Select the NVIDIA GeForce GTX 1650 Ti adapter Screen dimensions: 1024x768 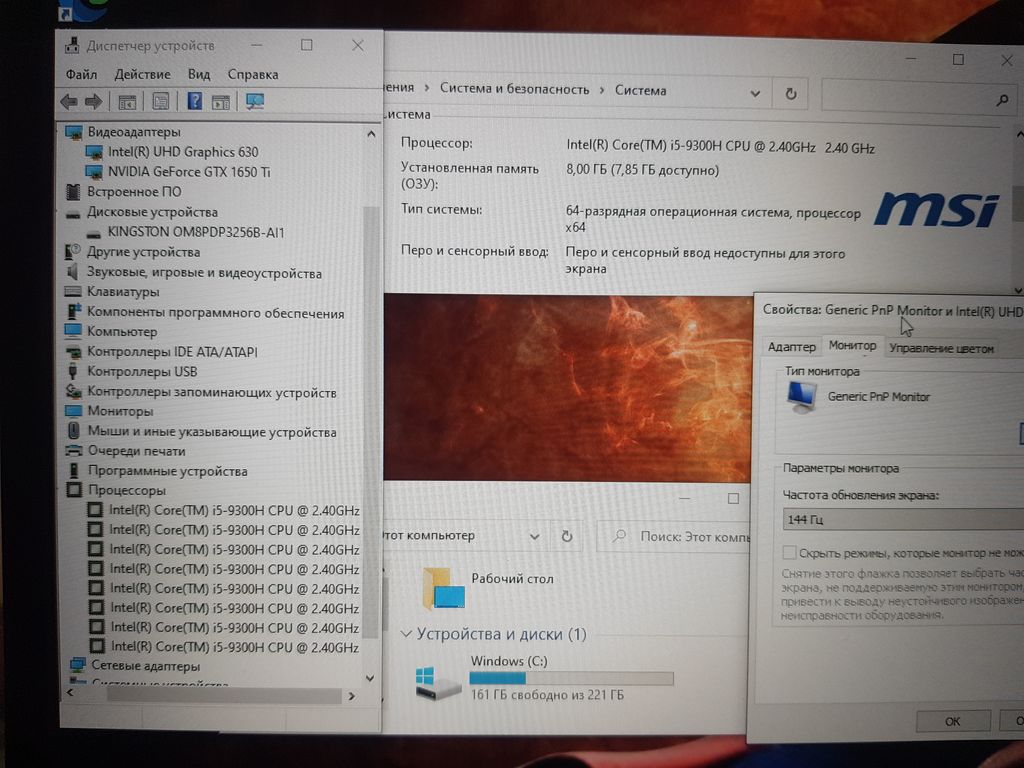tap(189, 172)
